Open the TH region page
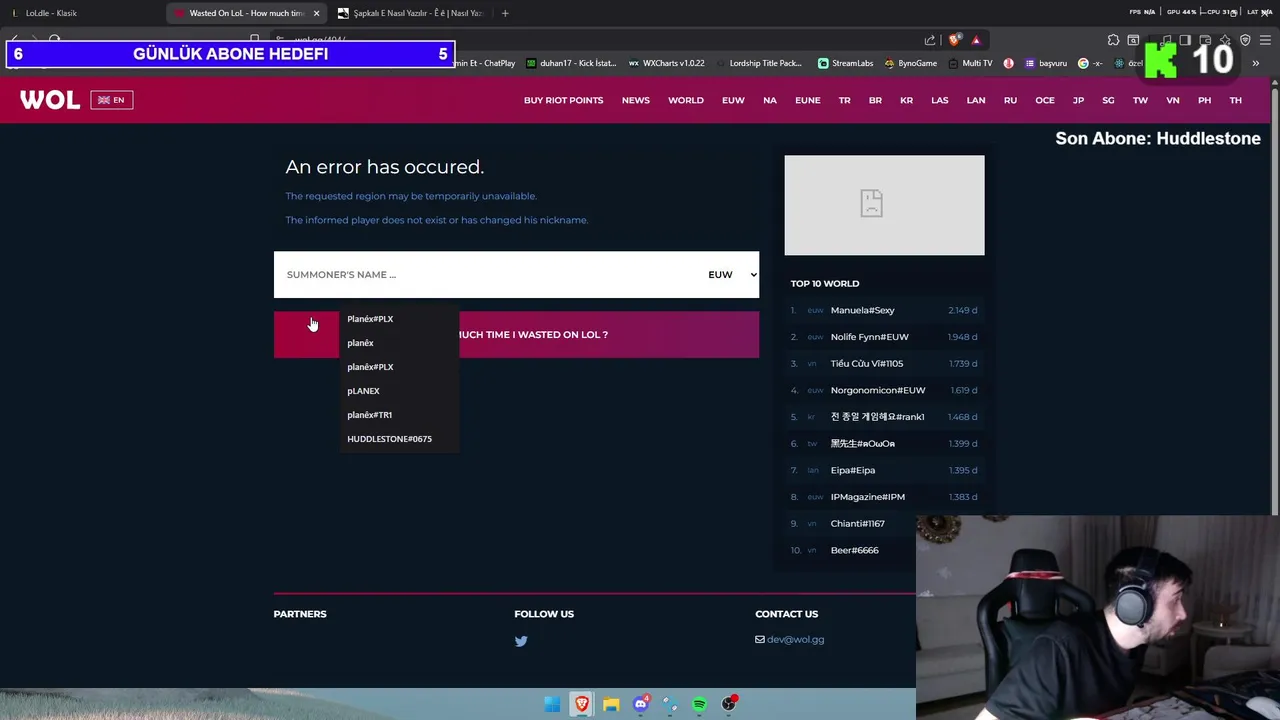The image size is (1280, 720). pos(1235,100)
